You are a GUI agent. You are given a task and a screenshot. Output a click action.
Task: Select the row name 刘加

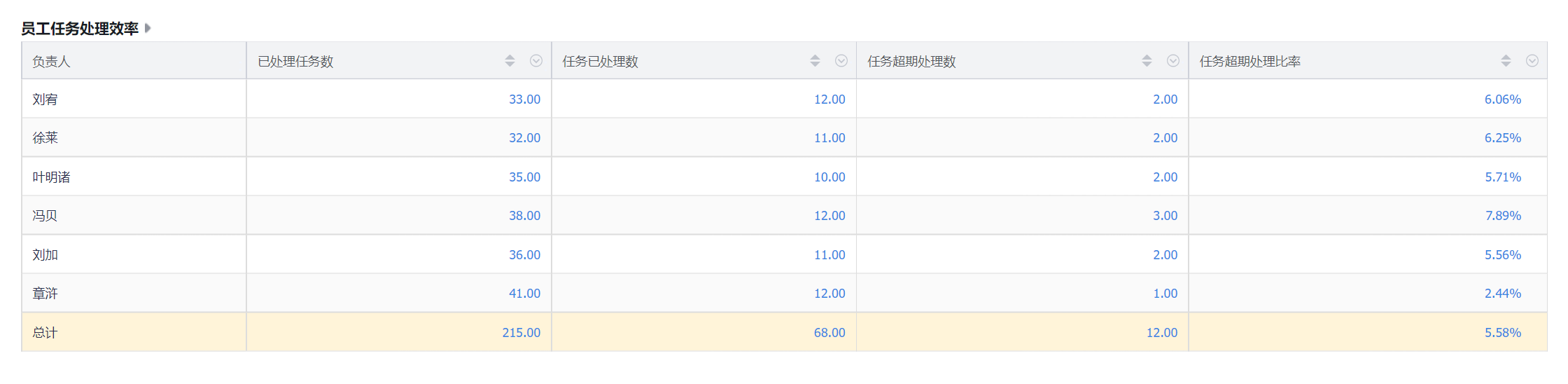pos(45,255)
